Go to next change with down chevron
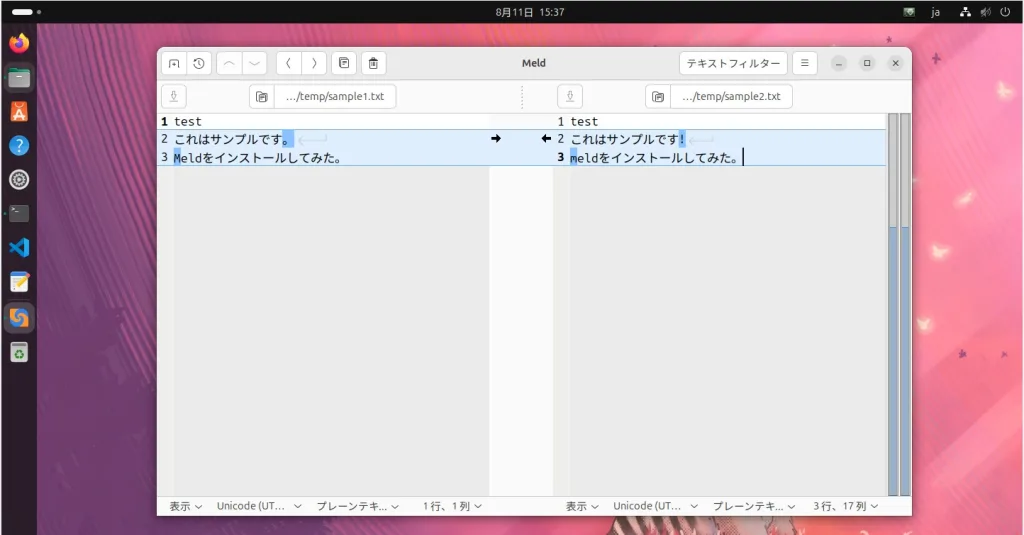1024x535 pixels. tap(255, 63)
